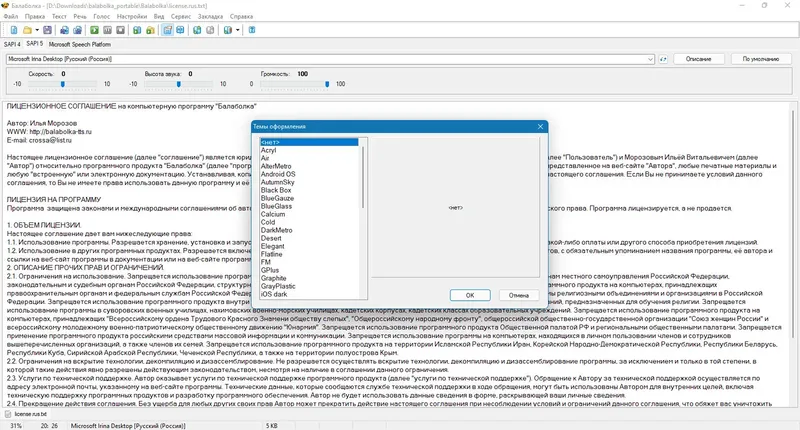This screenshot has width=800, height=430.
Task: Click the Описание button
Action: (x=698, y=59)
